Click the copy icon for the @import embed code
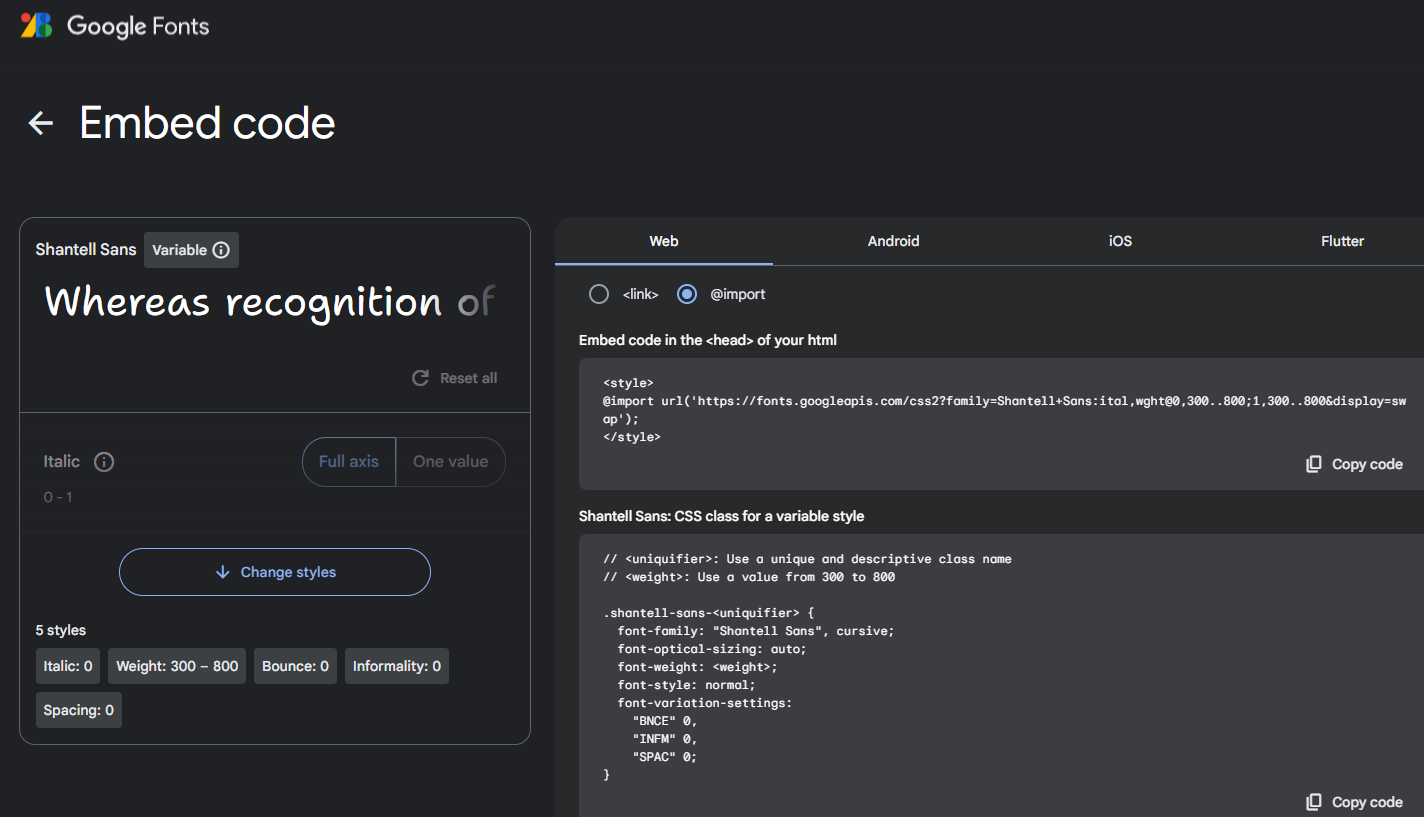 [1313, 463]
